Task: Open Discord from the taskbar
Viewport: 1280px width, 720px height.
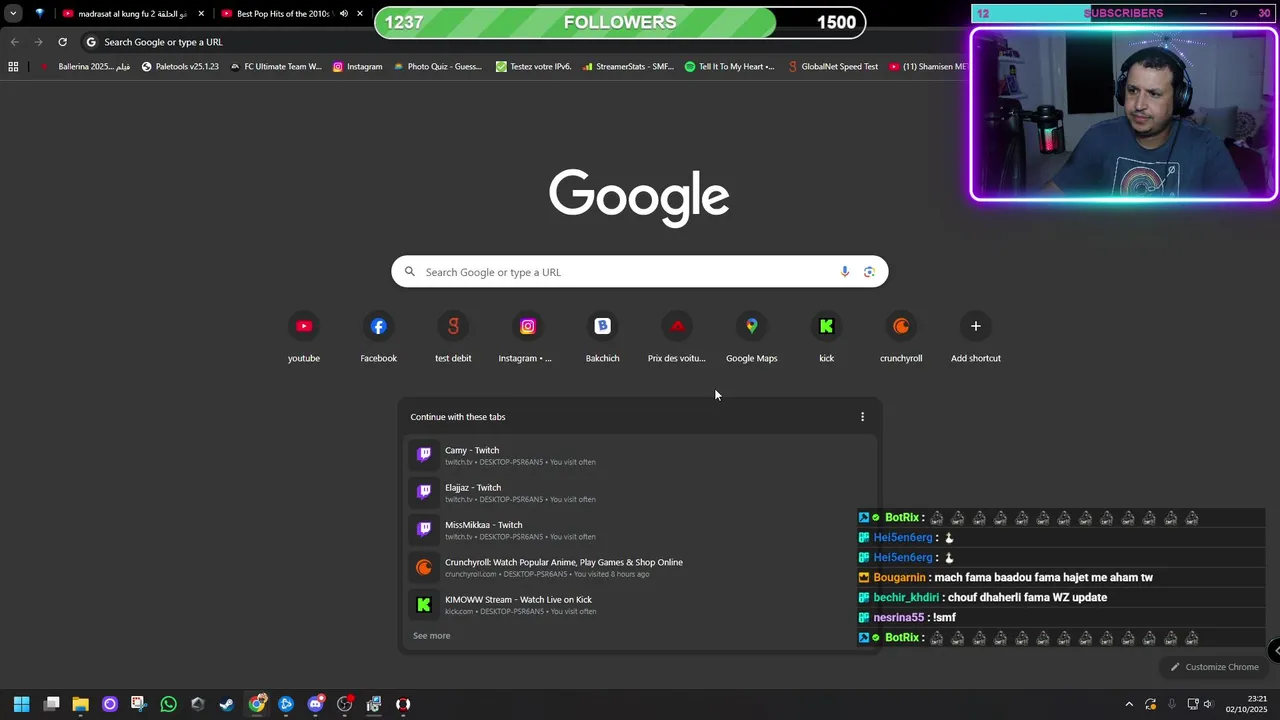Action: (316, 704)
